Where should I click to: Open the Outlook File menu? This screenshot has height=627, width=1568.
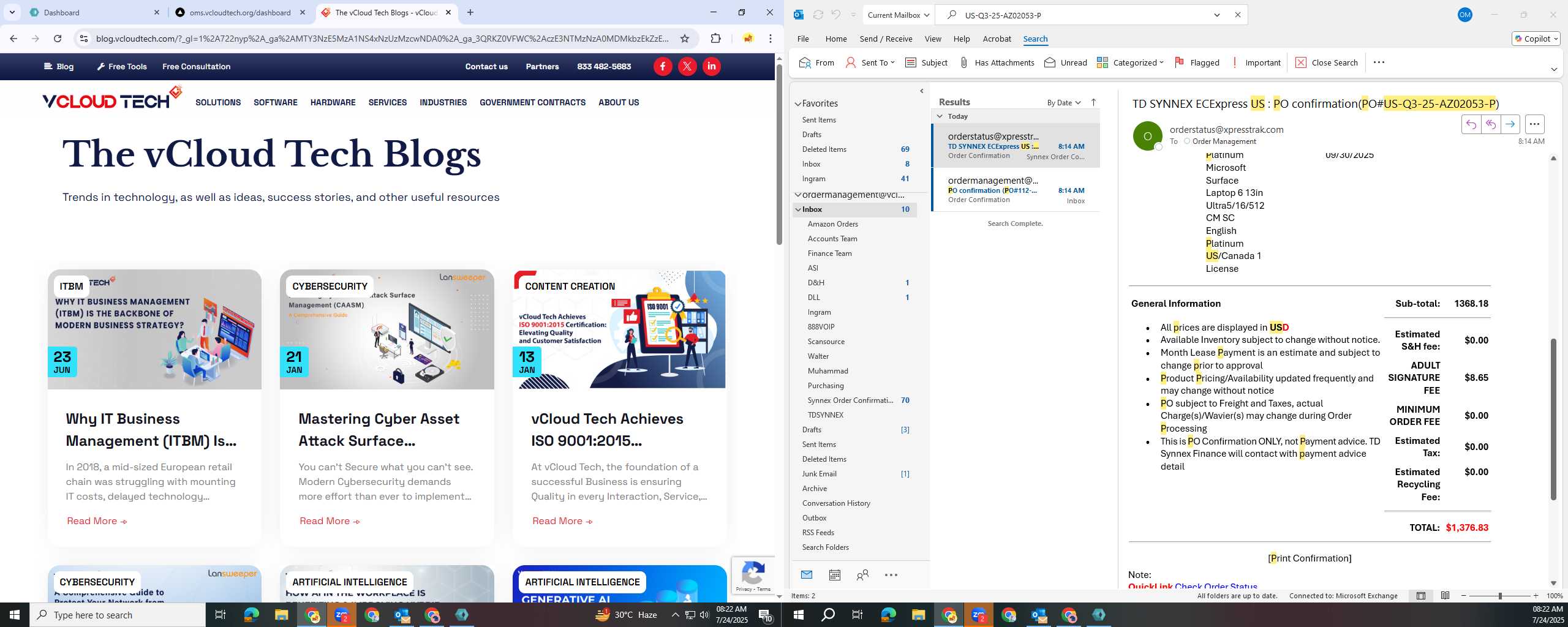(x=803, y=39)
